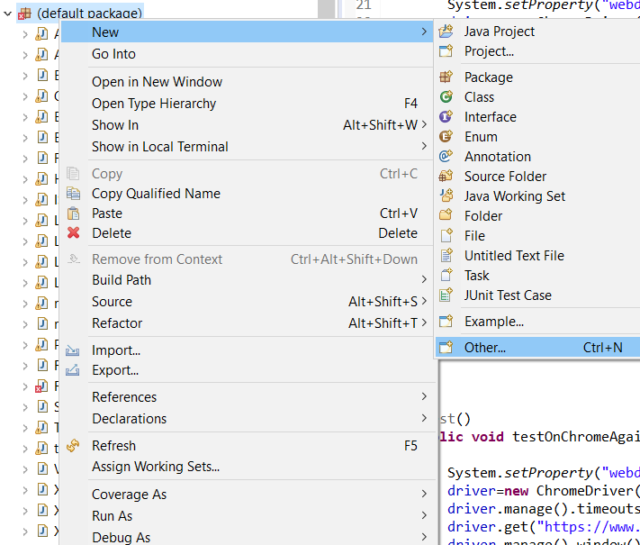Click the package explorer vertical scrollbar
The image size is (640, 545).
coord(327,9)
